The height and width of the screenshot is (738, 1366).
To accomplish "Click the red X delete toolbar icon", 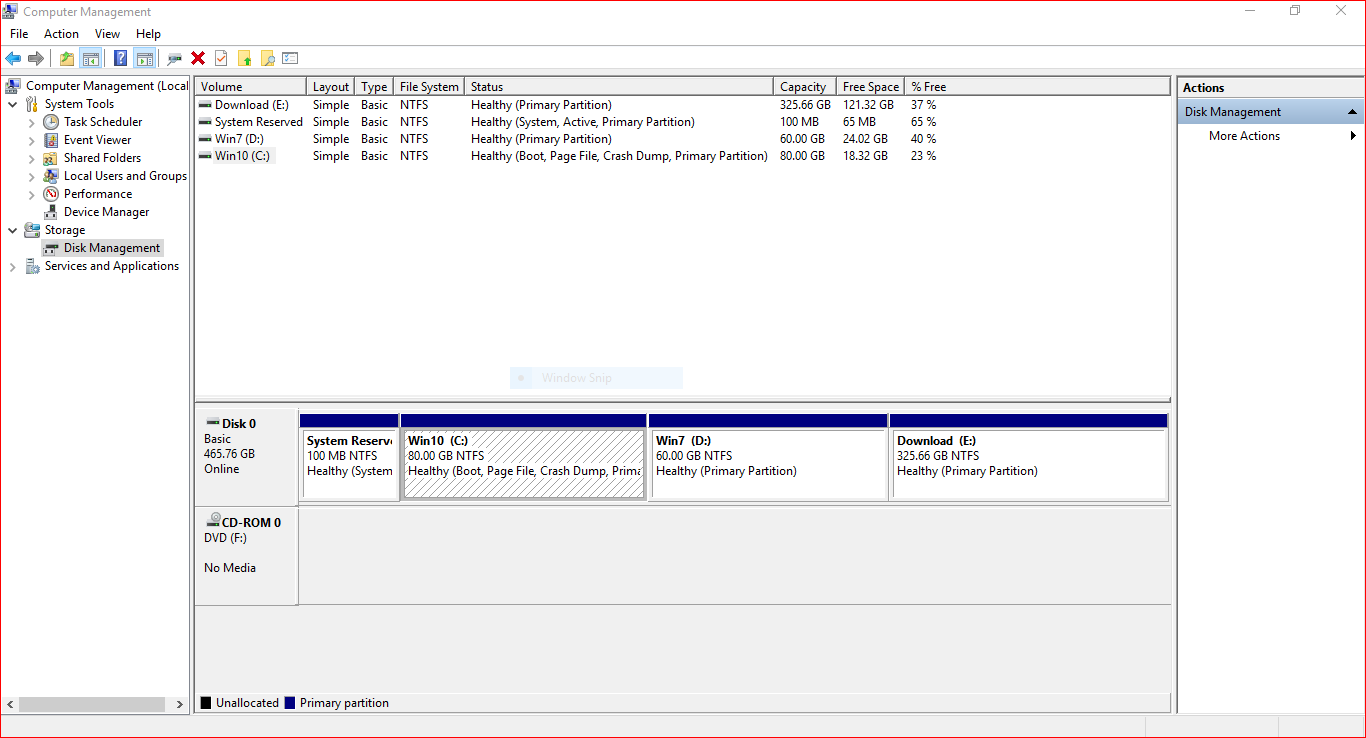I will (198, 59).
